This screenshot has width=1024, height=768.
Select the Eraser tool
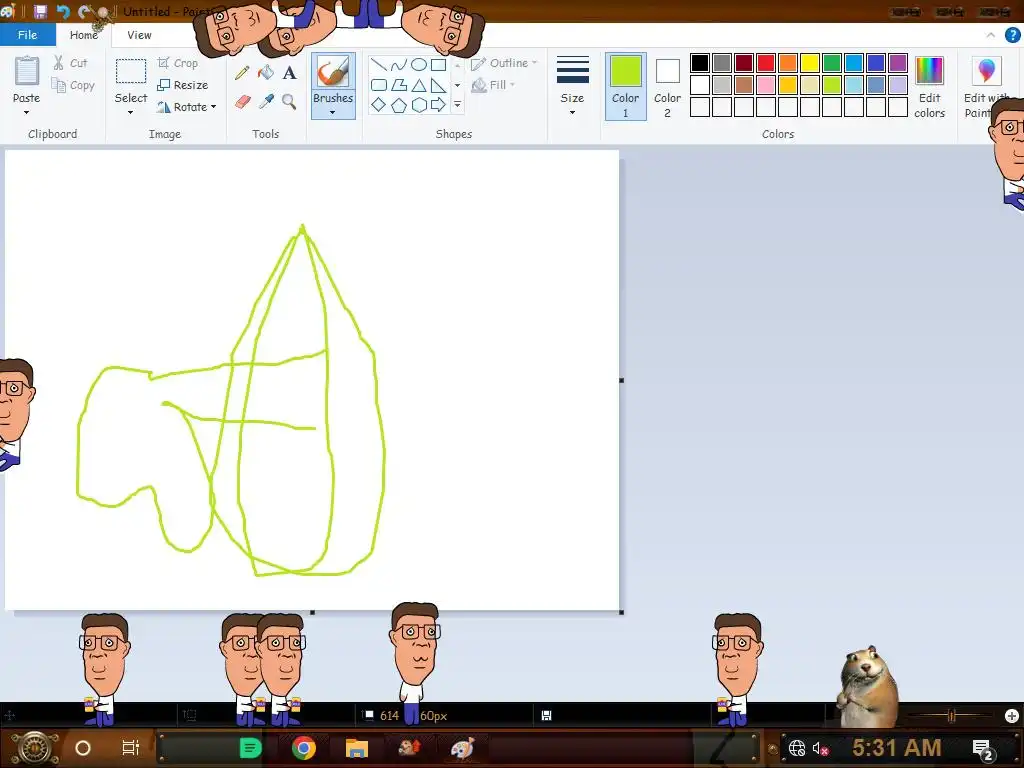[242, 102]
